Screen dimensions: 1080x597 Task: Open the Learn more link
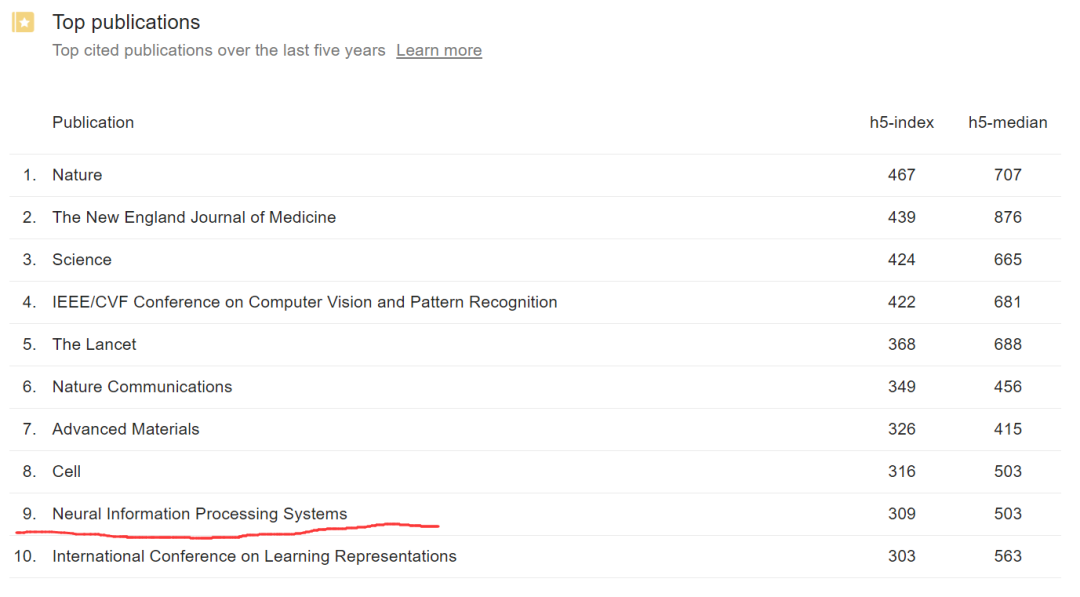click(x=438, y=50)
